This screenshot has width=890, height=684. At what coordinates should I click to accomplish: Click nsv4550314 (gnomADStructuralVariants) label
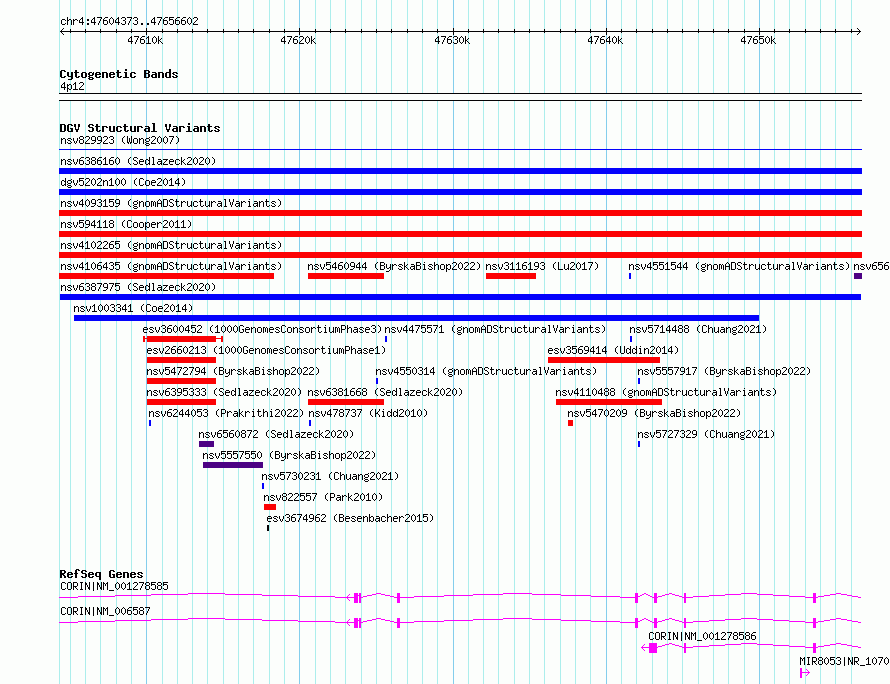[x=486, y=371]
